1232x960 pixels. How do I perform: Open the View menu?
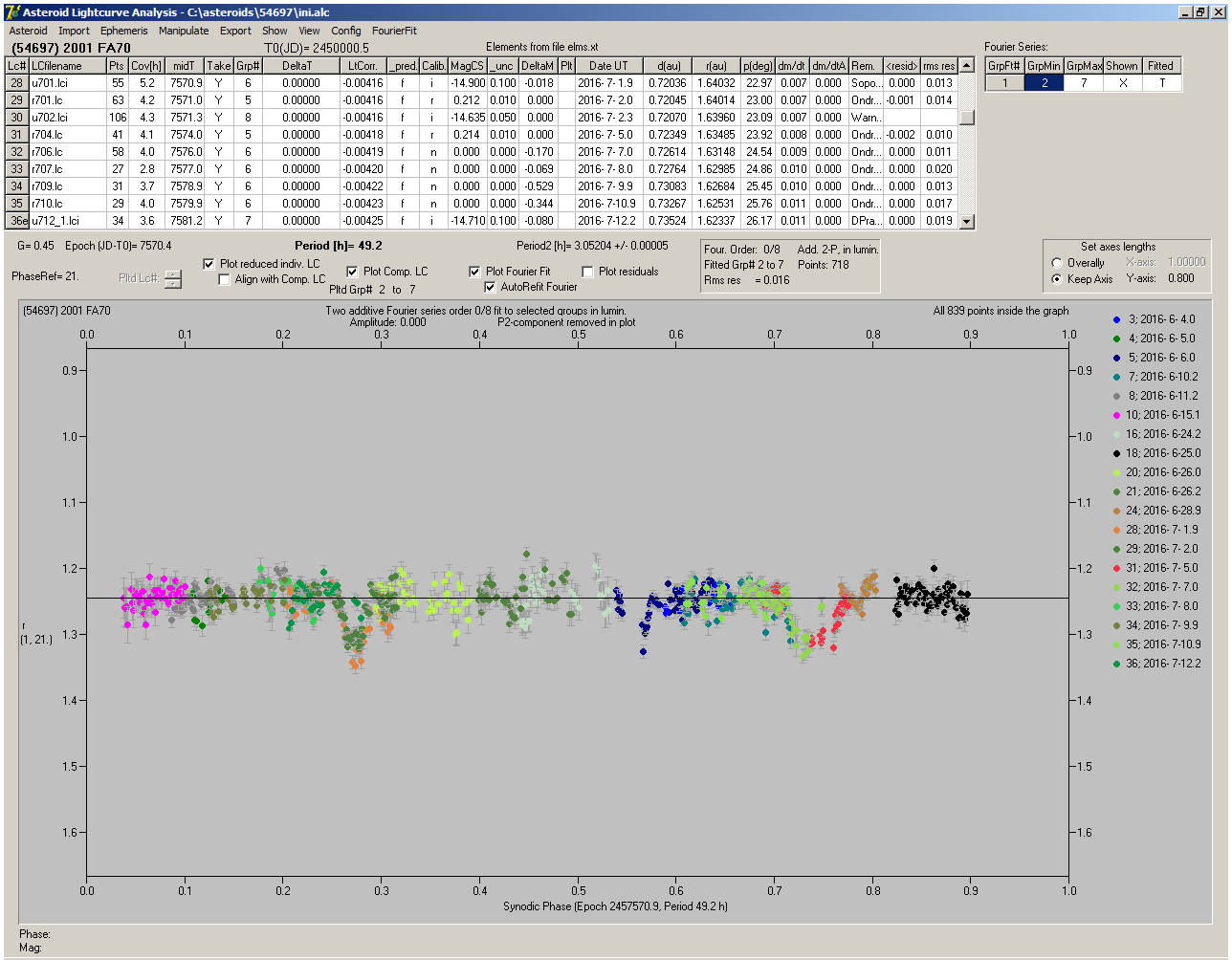309,31
